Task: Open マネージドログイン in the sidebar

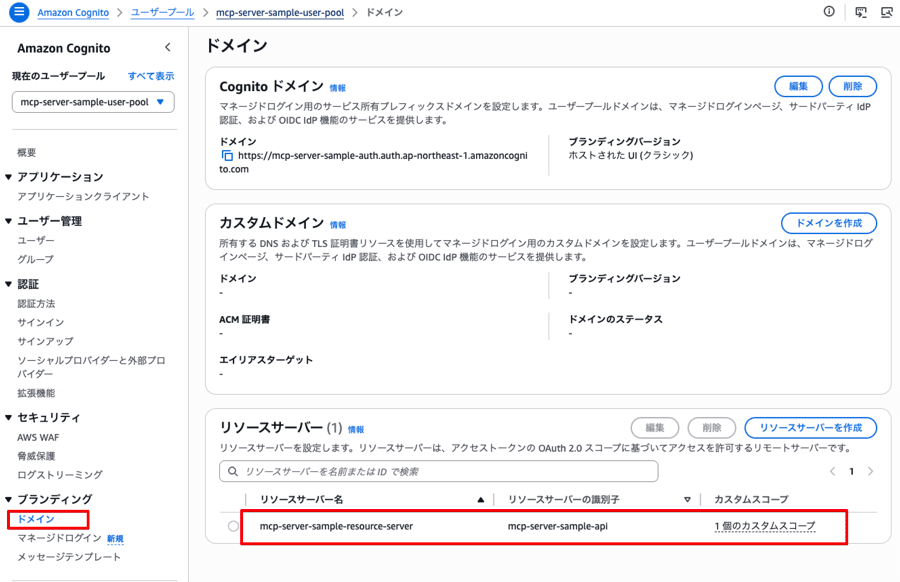Action: point(59,538)
